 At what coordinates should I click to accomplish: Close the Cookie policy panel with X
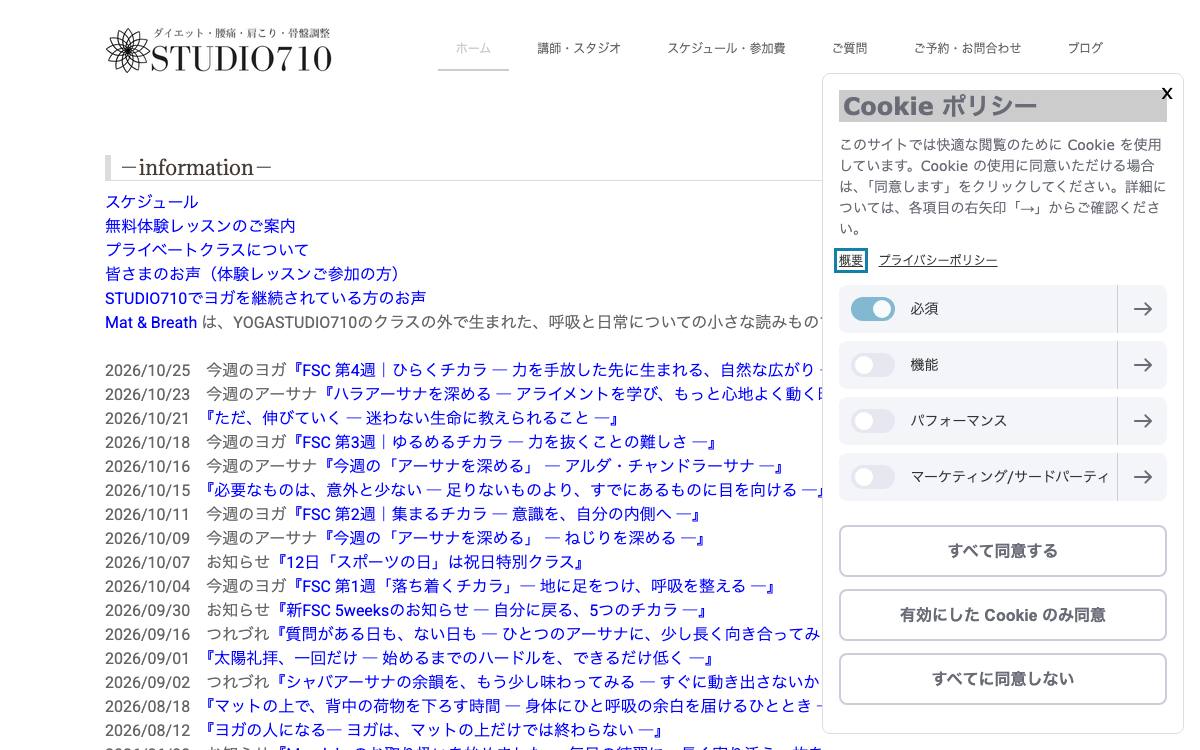(1166, 94)
